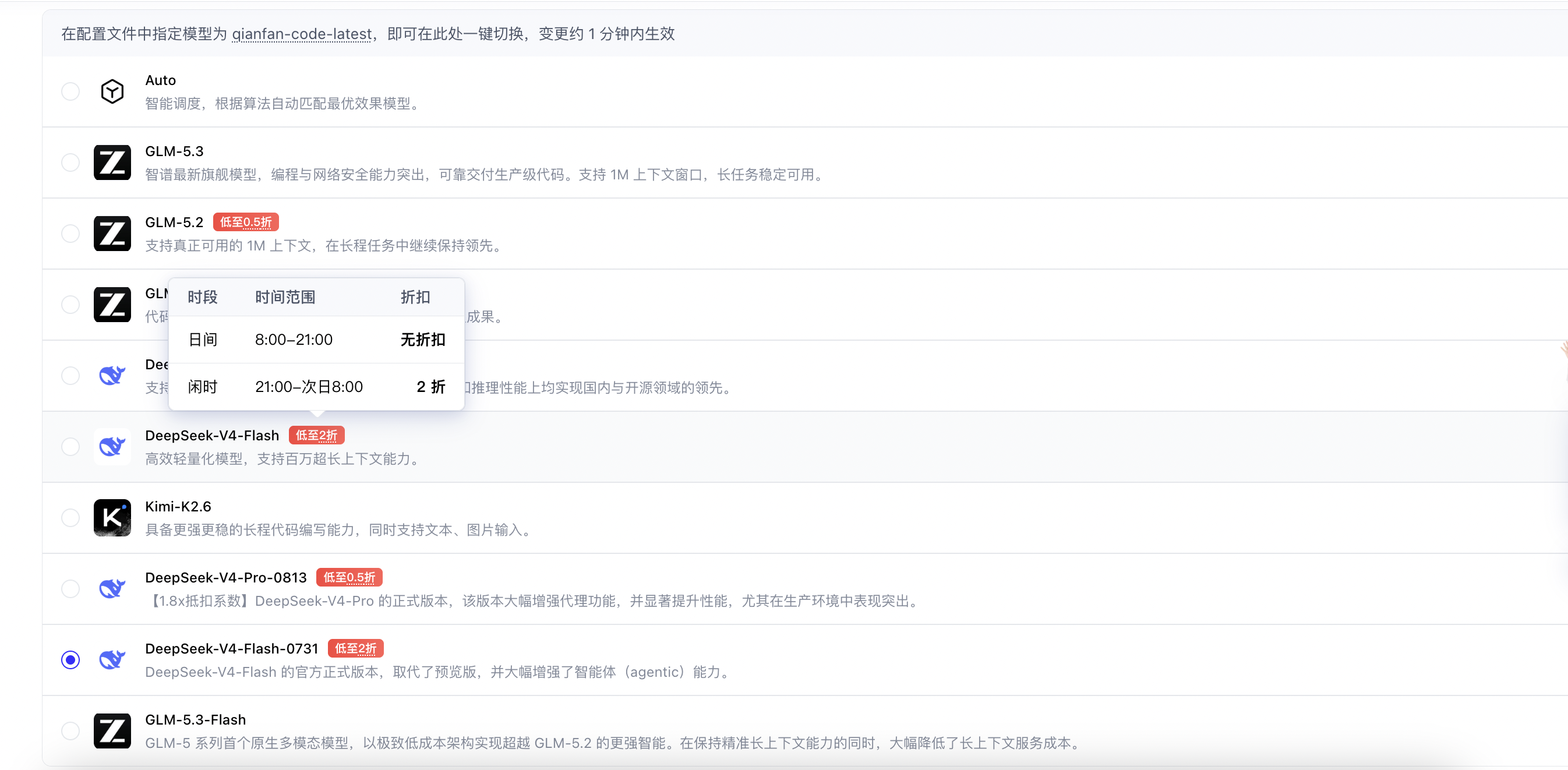1568x770 pixels.
Task: Click the GLM-5.3 model name
Action: coord(174,151)
